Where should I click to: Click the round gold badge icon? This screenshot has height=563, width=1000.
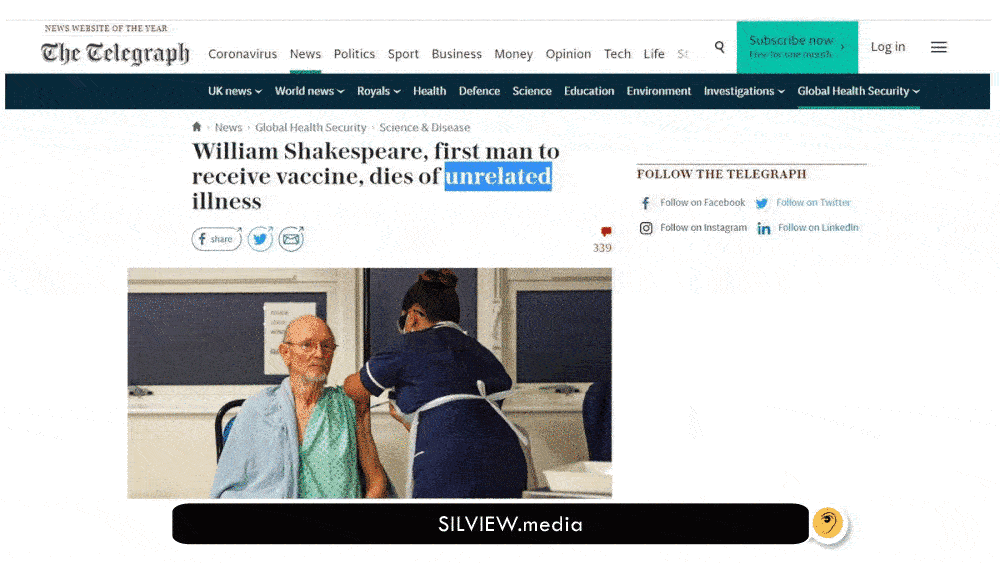point(828,523)
